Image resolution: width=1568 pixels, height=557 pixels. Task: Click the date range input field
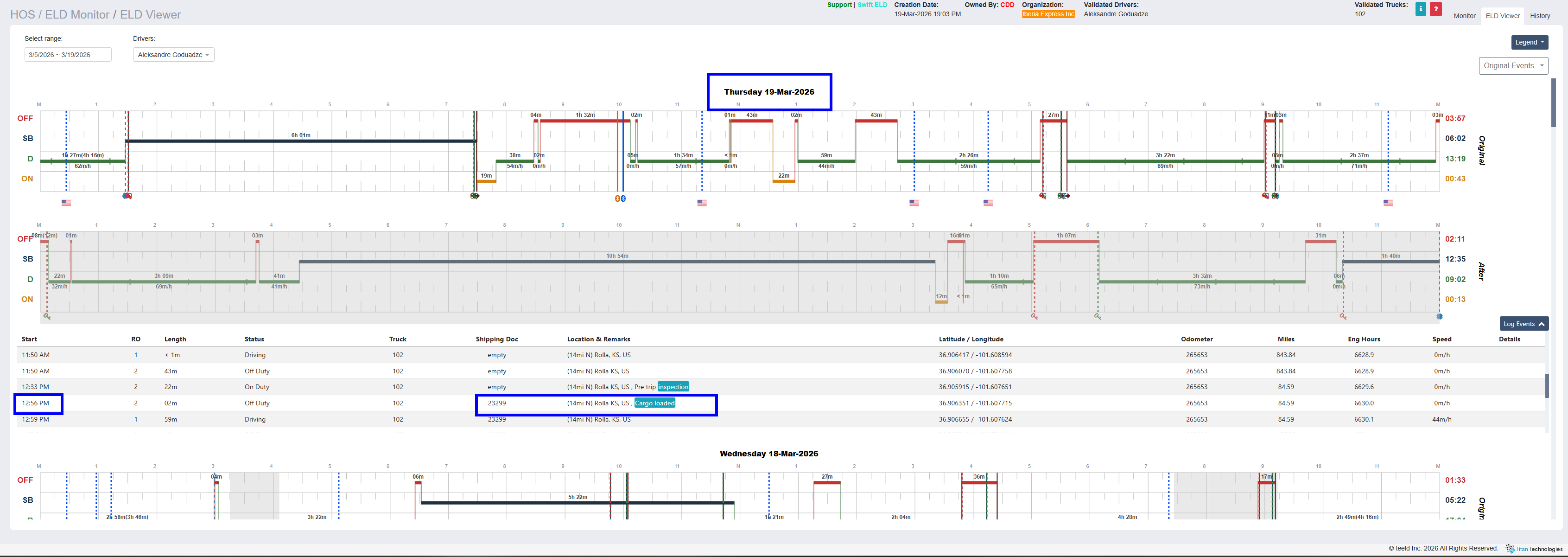(x=68, y=55)
